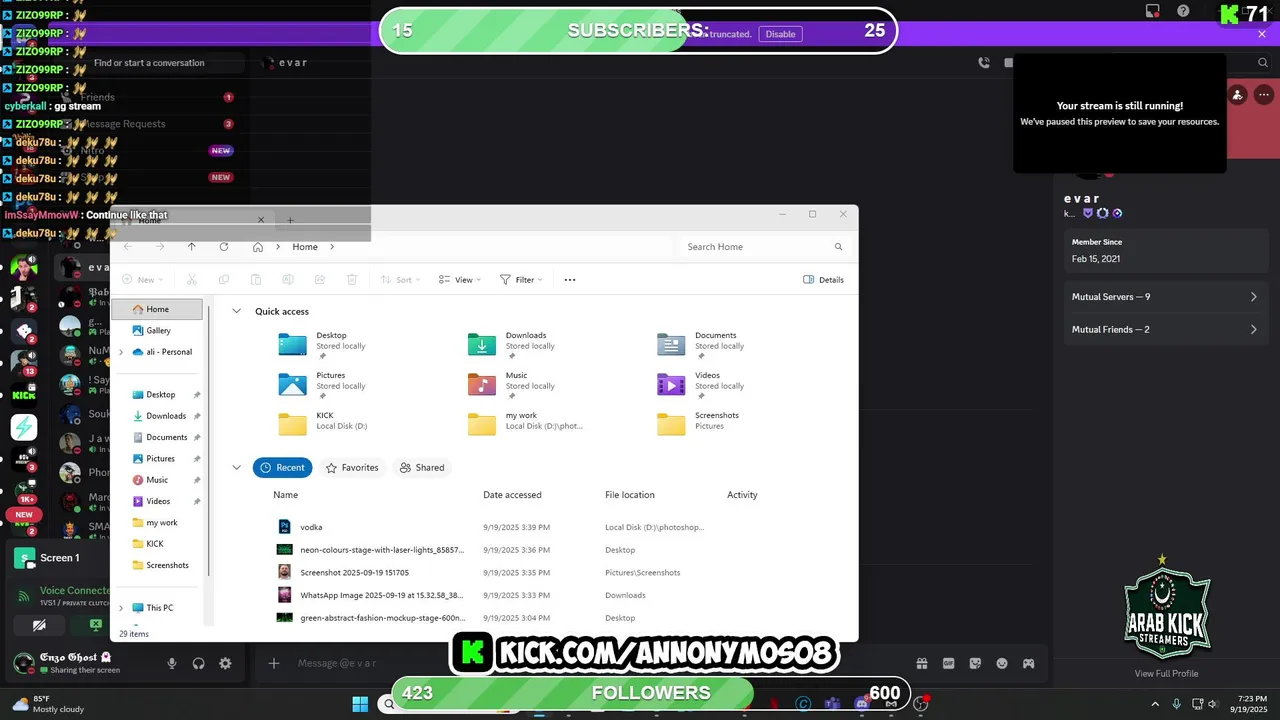This screenshot has height=720, width=1280.
Task: Click the plus attach button in Discord message bar
Action: [x=273, y=663]
